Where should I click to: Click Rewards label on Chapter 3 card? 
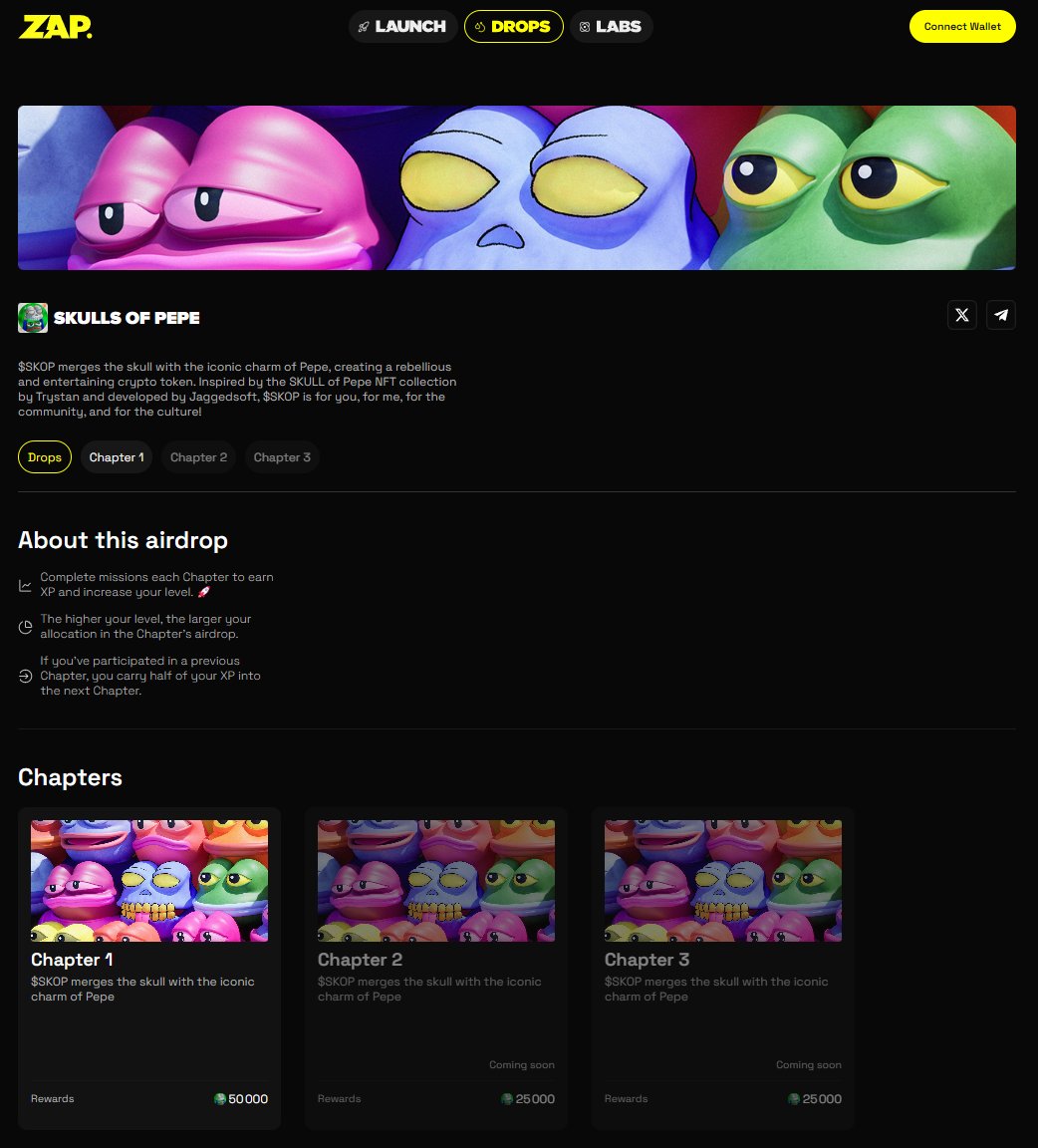pos(627,1099)
